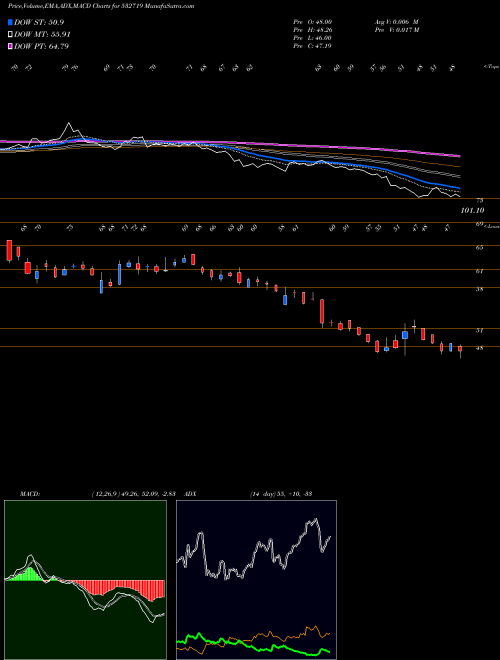Select the 'DOW ST: 50.9' legend text

click(39, 22)
